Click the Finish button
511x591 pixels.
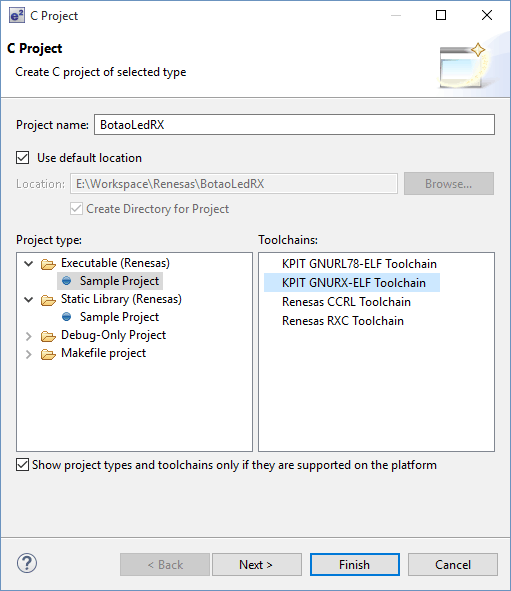tap(355, 564)
